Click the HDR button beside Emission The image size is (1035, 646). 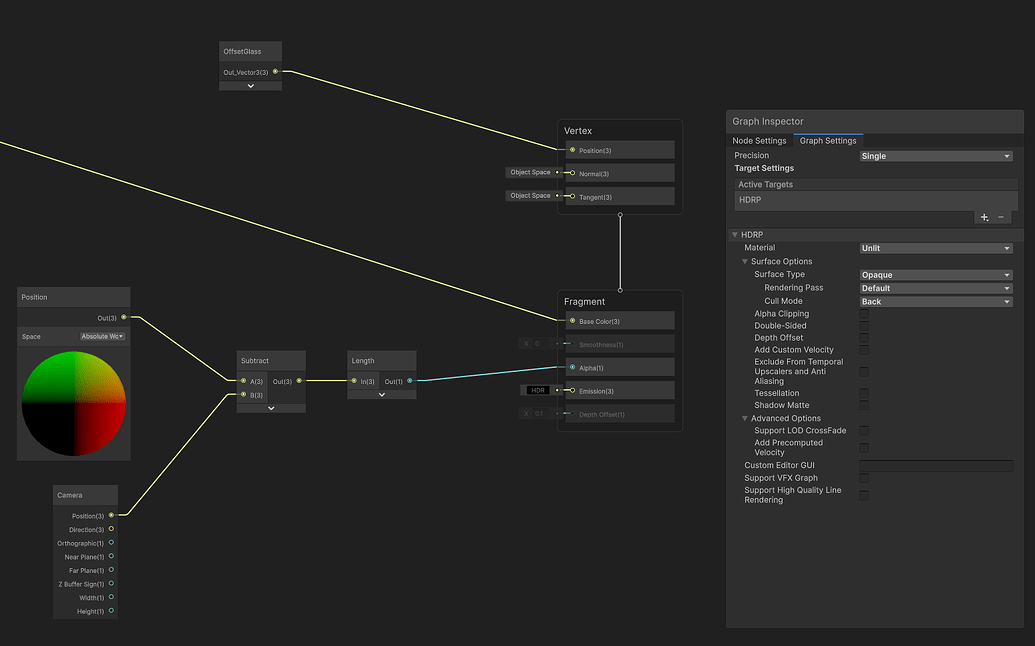click(538, 391)
